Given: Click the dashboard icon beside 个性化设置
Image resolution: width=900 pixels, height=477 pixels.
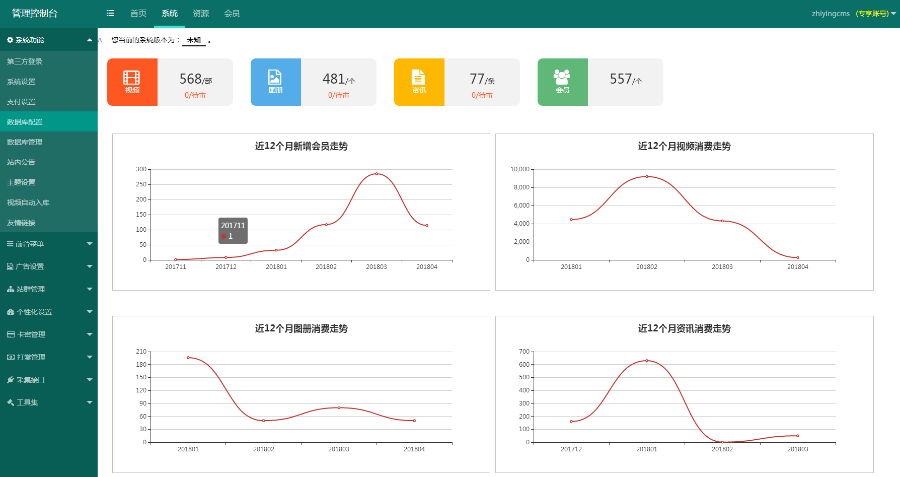Looking at the screenshot, I should (10, 312).
